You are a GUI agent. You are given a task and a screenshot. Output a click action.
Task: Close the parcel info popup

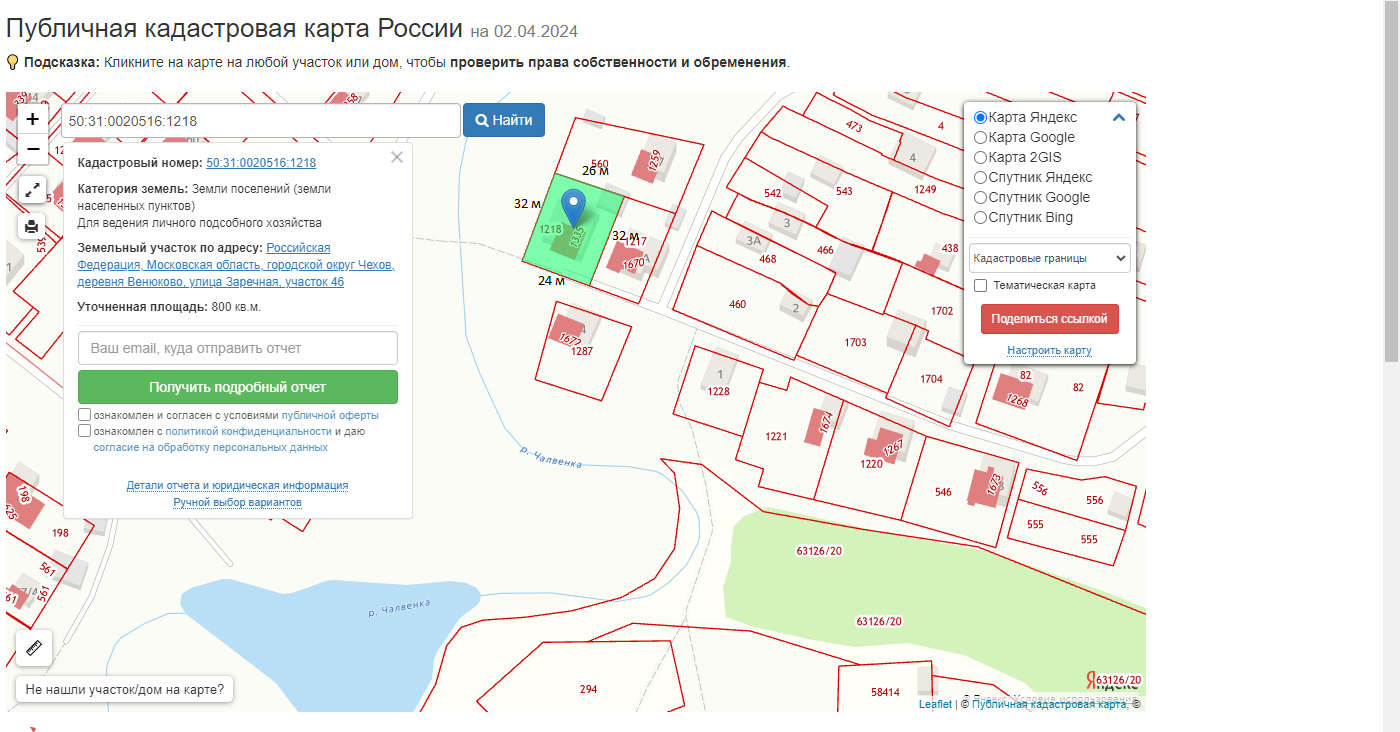(x=397, y=157)
